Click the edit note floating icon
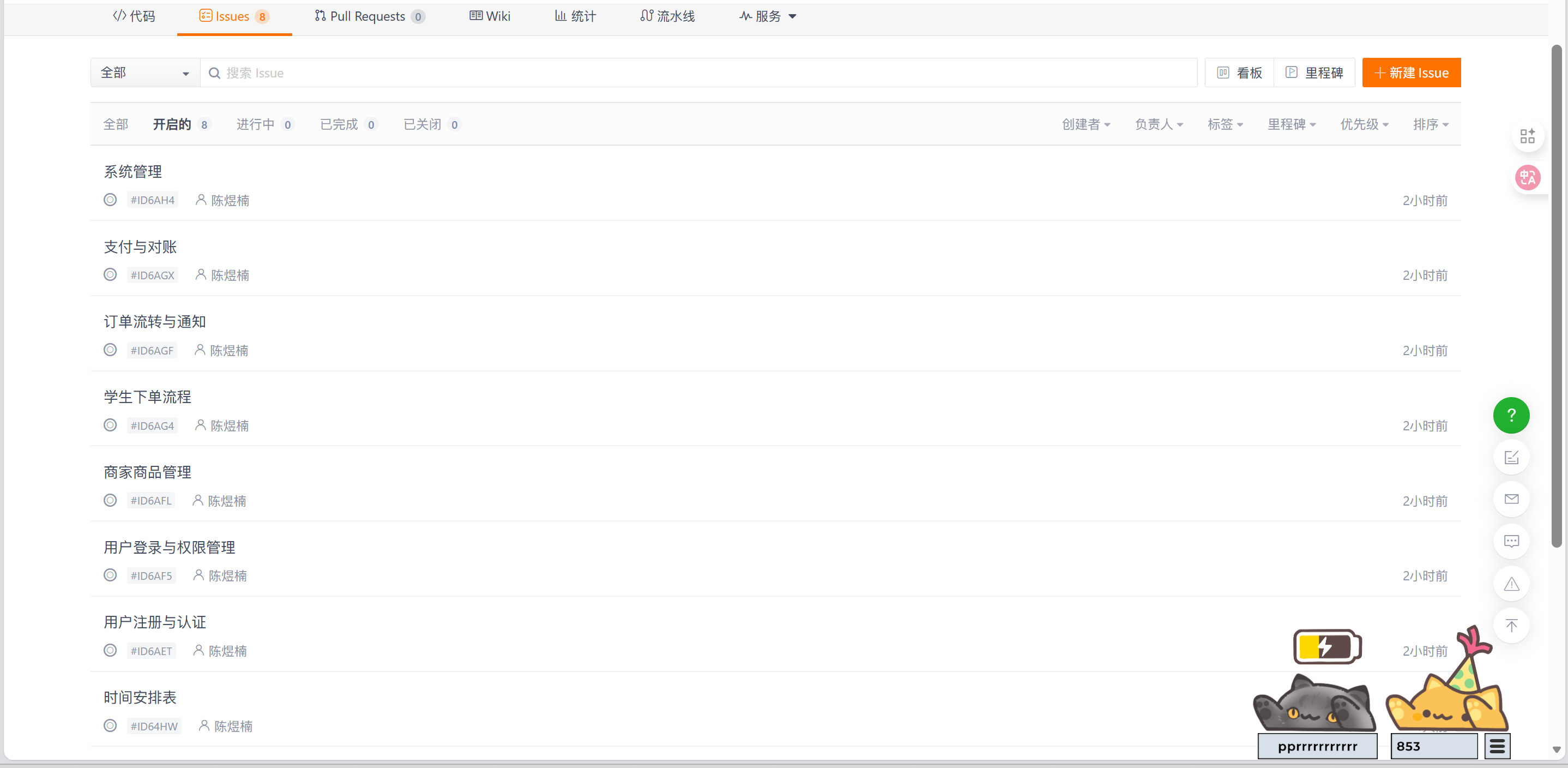Viewport: 1568px width, 768px height. [x=1511, y=458]
